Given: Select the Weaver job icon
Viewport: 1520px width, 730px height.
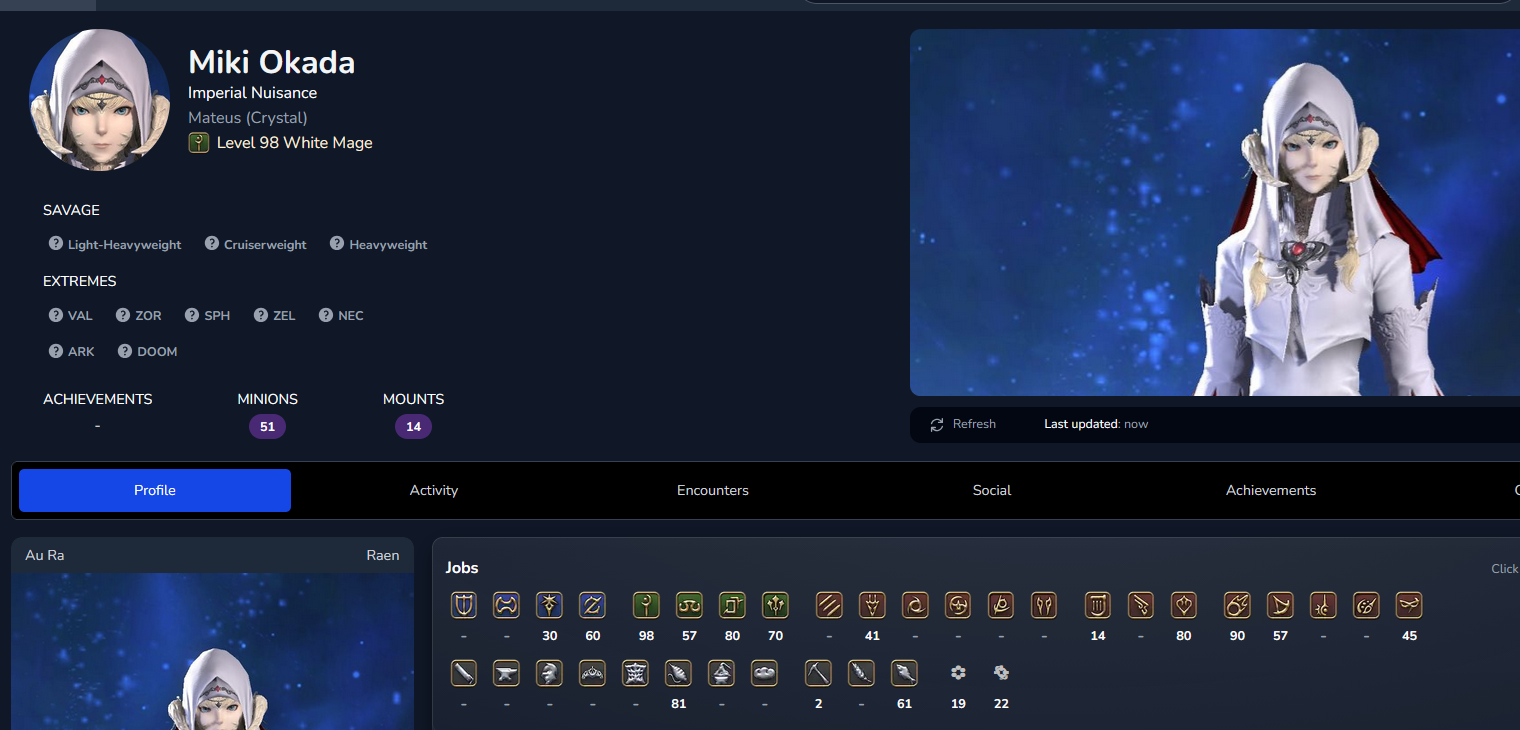Looking at the screenshot, I should (679, 673).
